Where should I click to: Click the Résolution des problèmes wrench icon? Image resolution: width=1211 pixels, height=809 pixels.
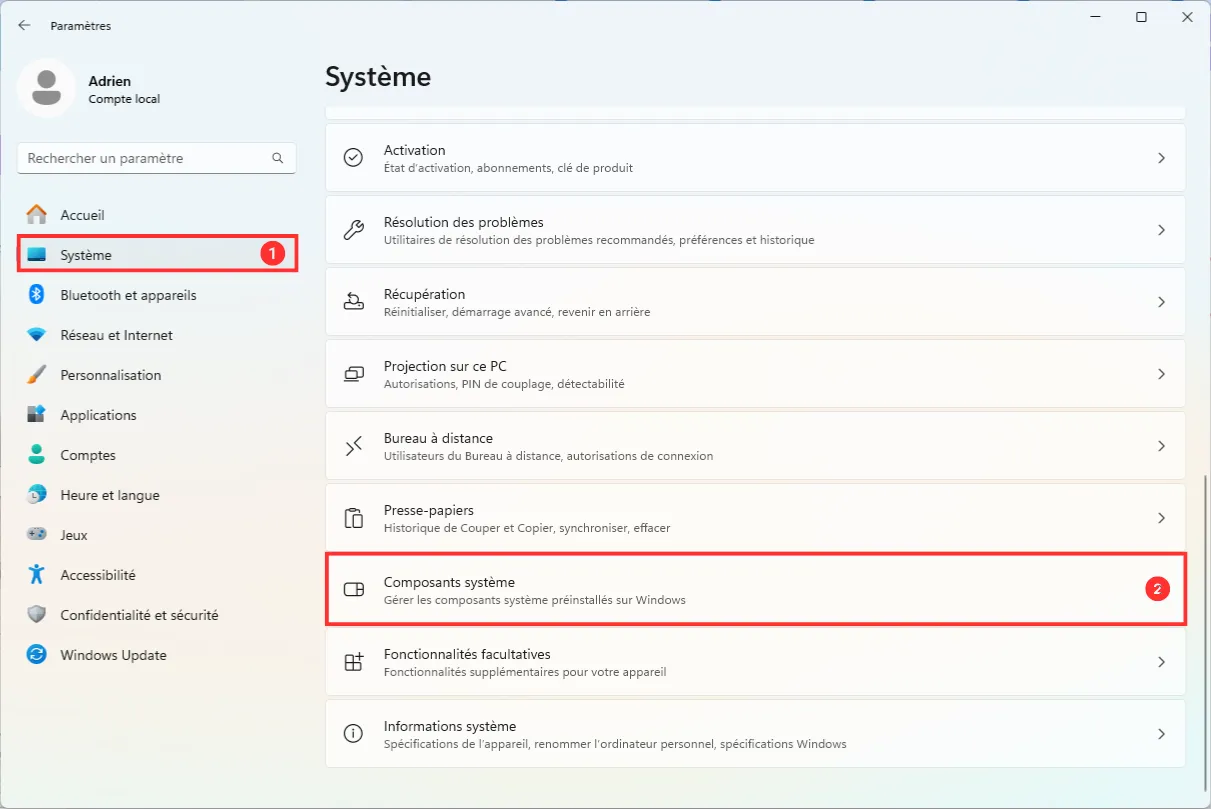353,230
